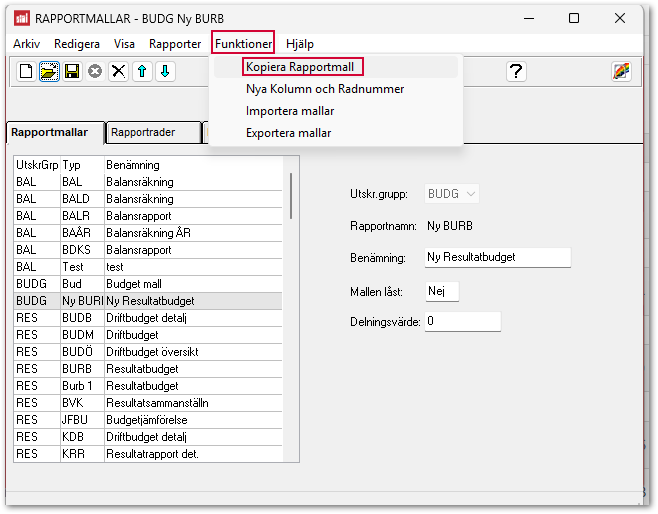The width and height of the screenshot is (658, 514).
Task: Switch to the Rapportrader tab
Action: point(154,133)
